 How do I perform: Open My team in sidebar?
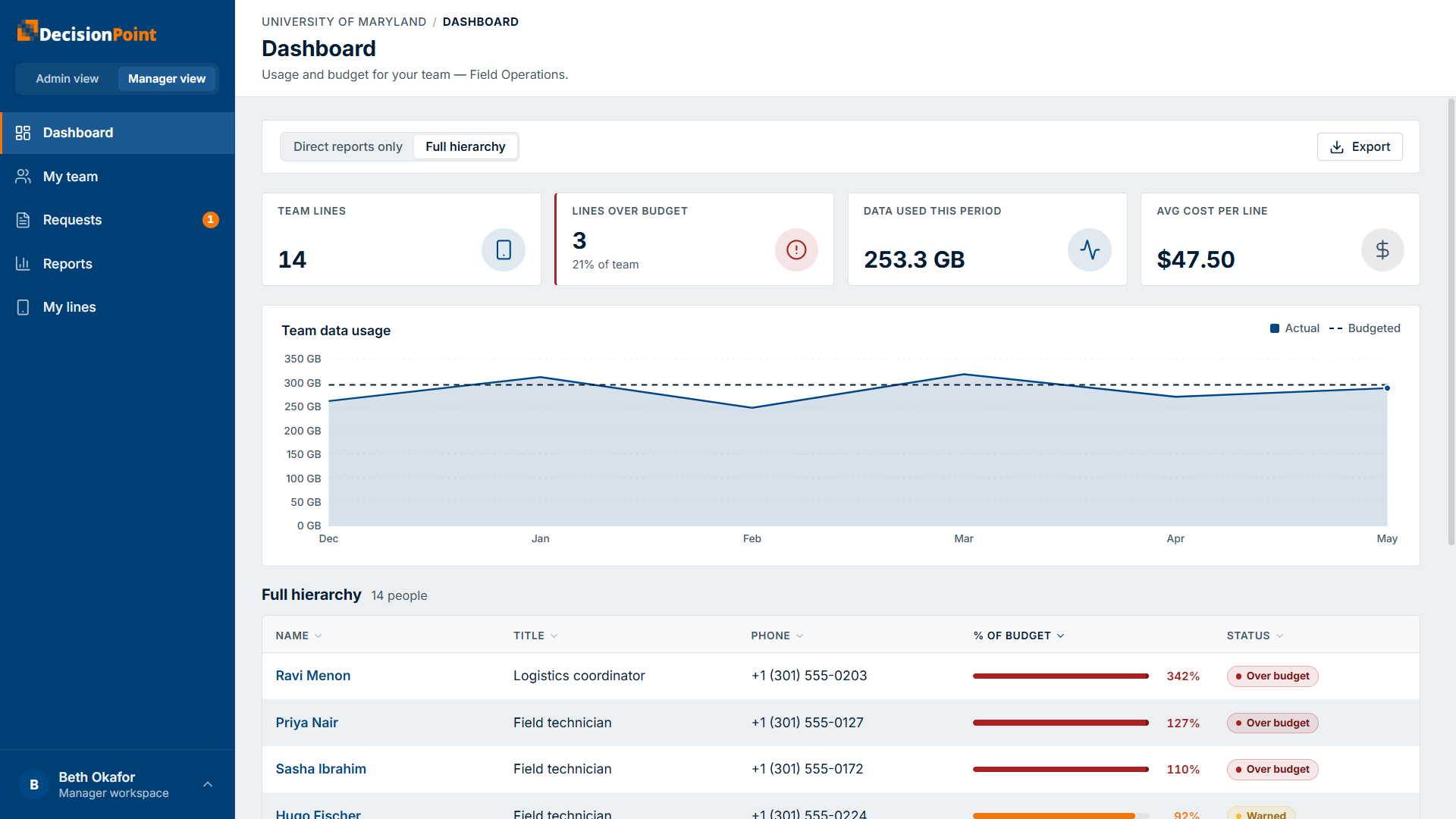point(118,177)
